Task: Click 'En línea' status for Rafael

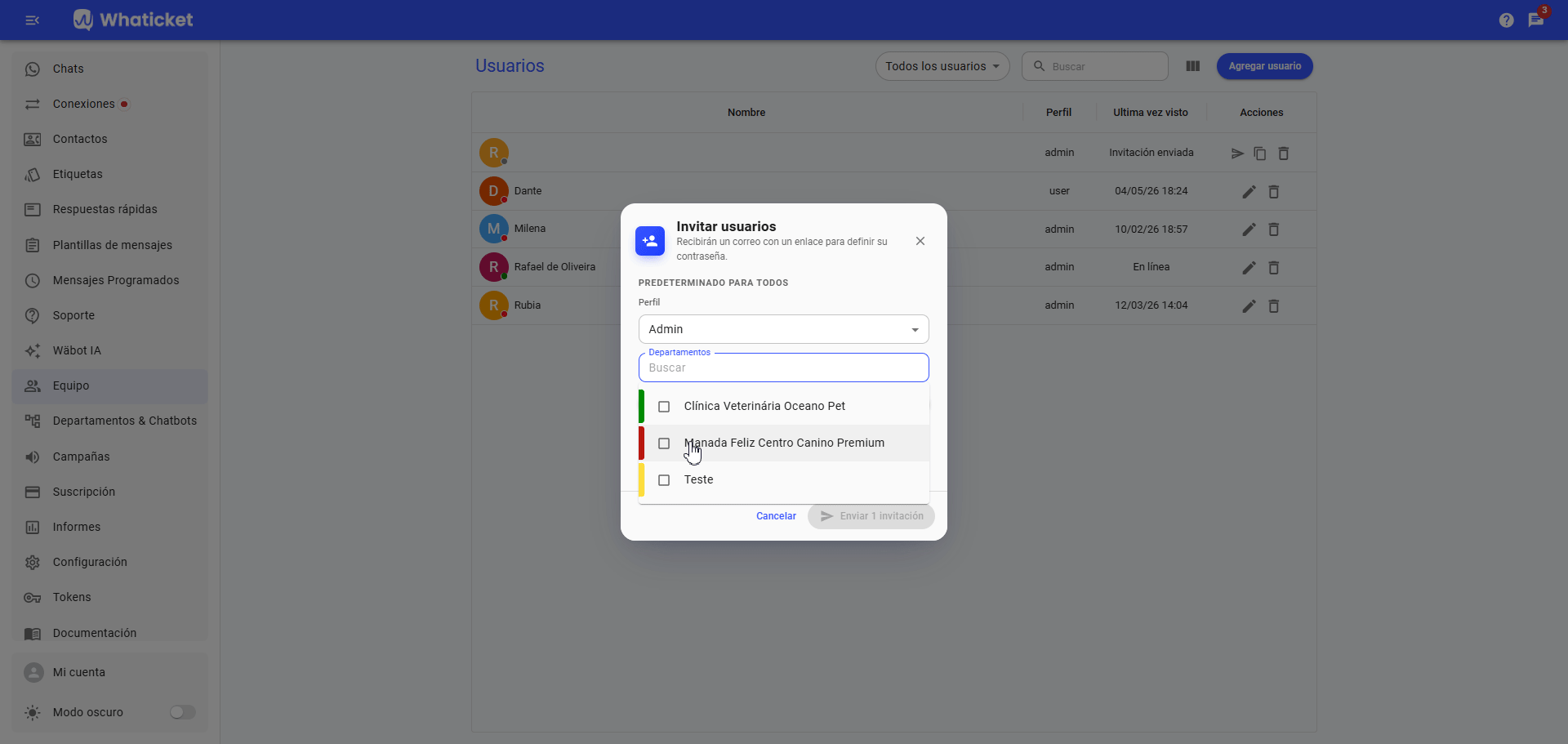Action: [x=1151, y=267]
